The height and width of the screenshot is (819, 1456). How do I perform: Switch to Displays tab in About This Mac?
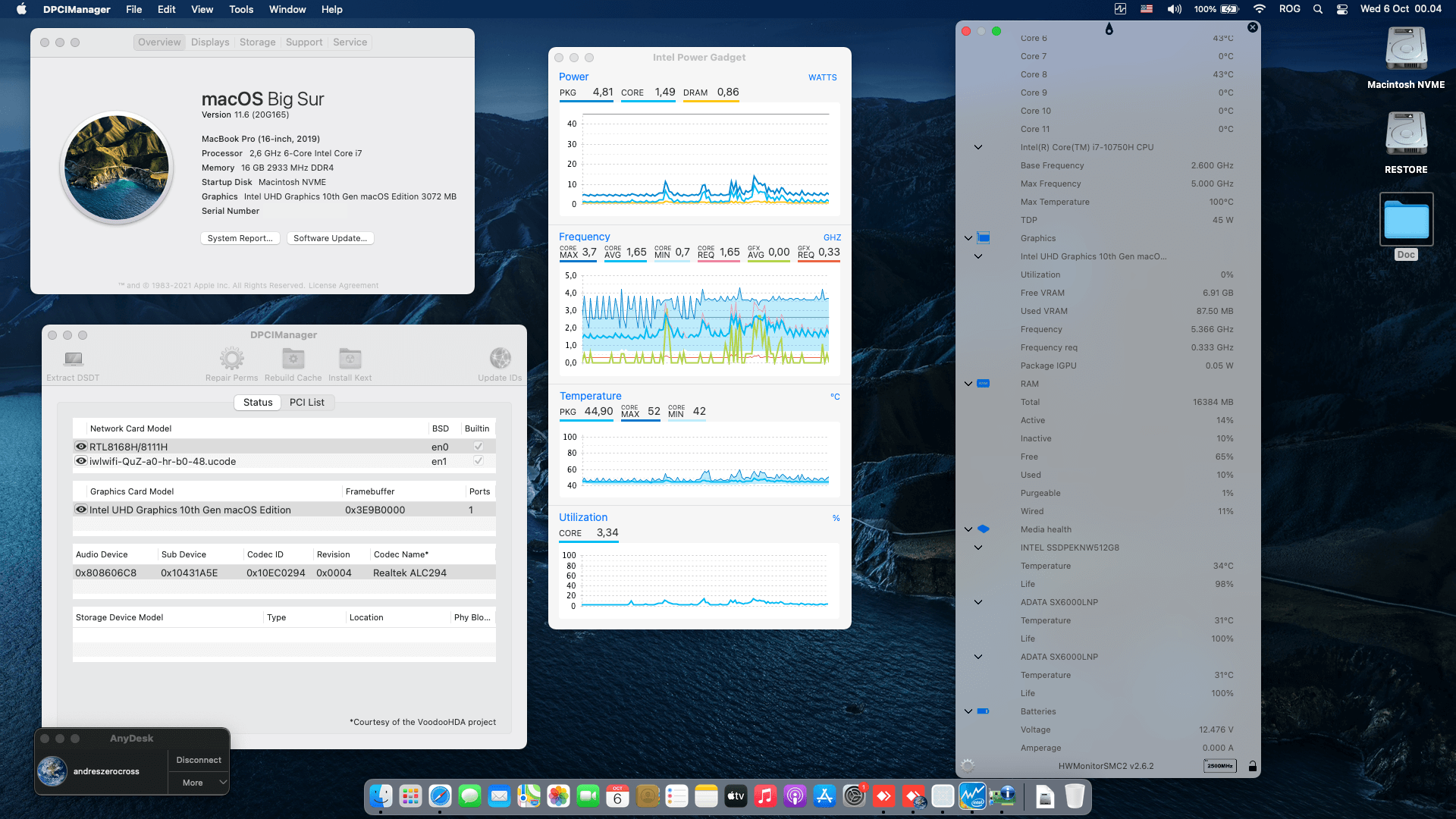point(210,42)
